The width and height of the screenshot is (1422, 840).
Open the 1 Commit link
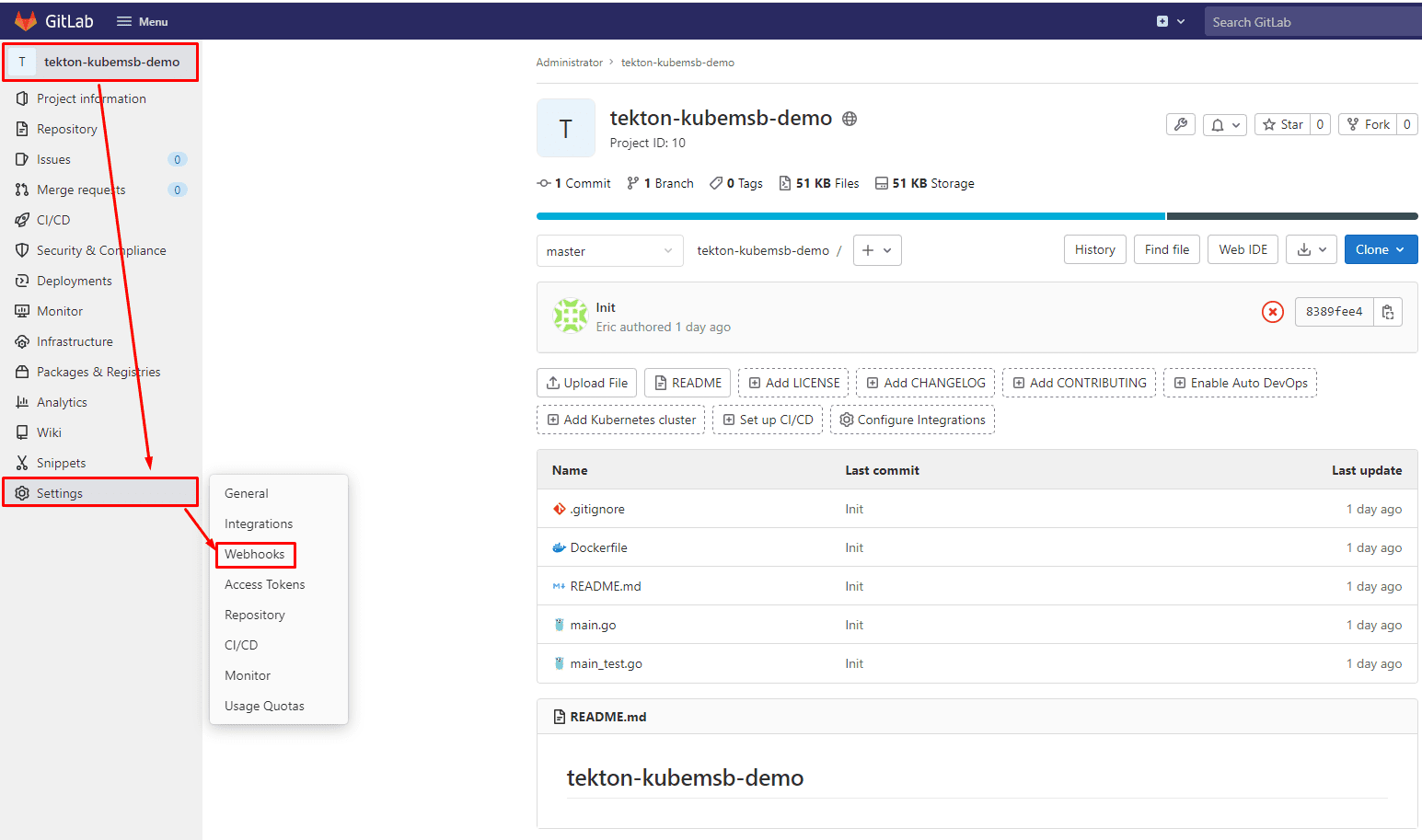(x=573, y=183)
